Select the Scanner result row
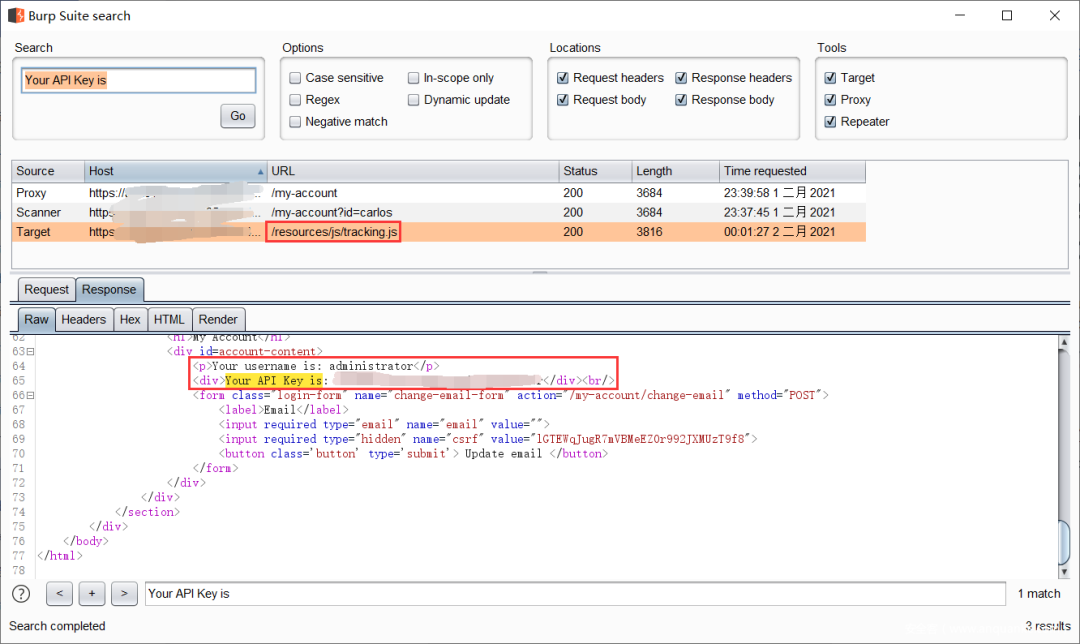Screen dimensions: 1080x644 439,212
